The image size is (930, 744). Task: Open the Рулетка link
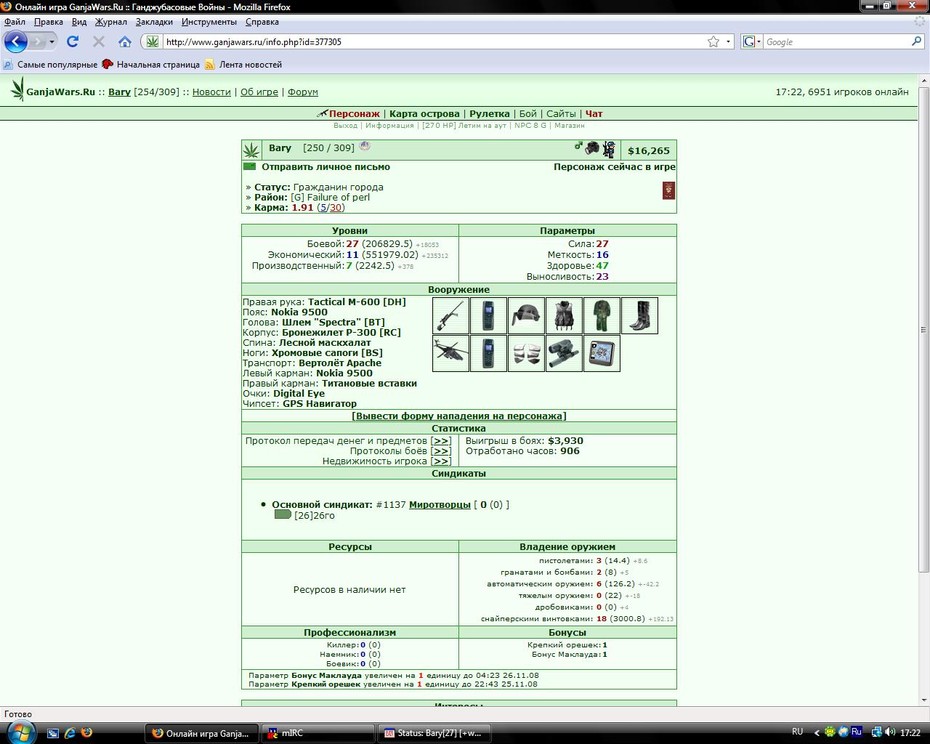489,113
